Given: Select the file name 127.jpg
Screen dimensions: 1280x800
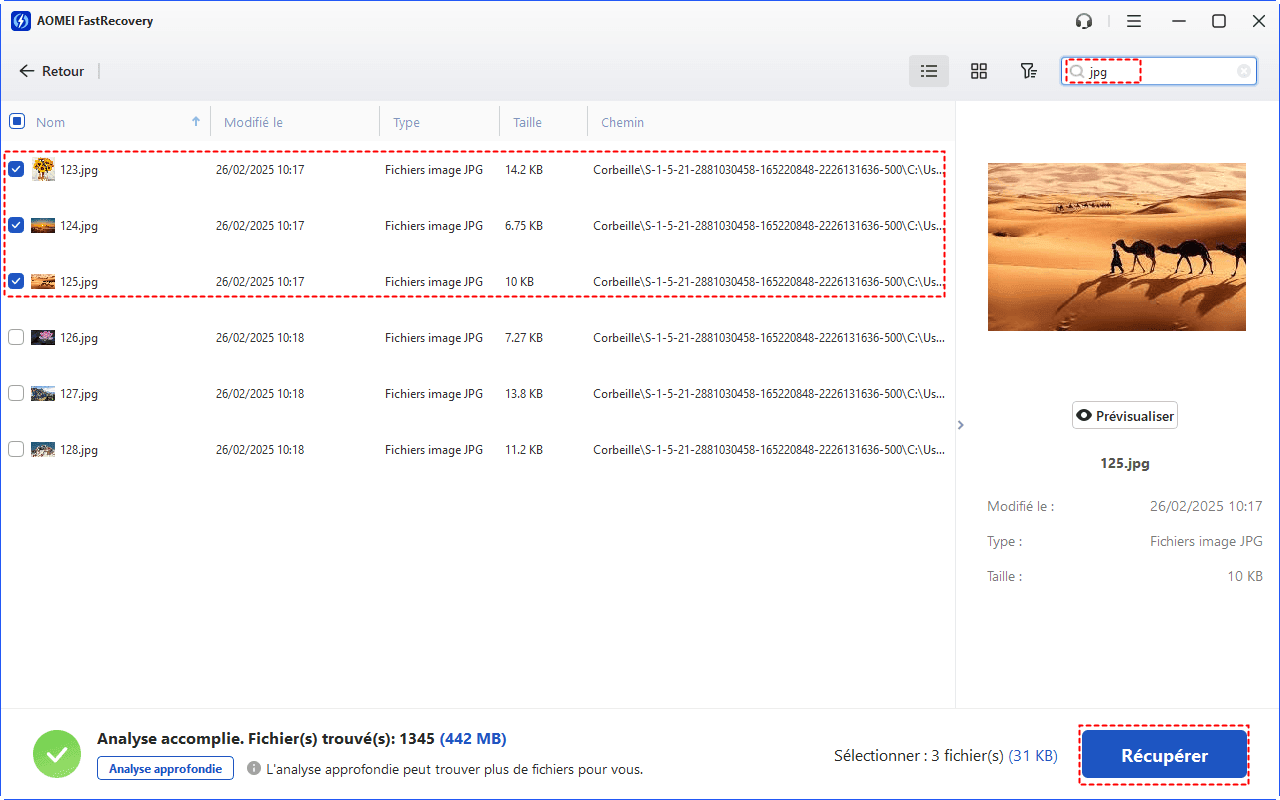Looking at the screenshot, I should (79, 394).
